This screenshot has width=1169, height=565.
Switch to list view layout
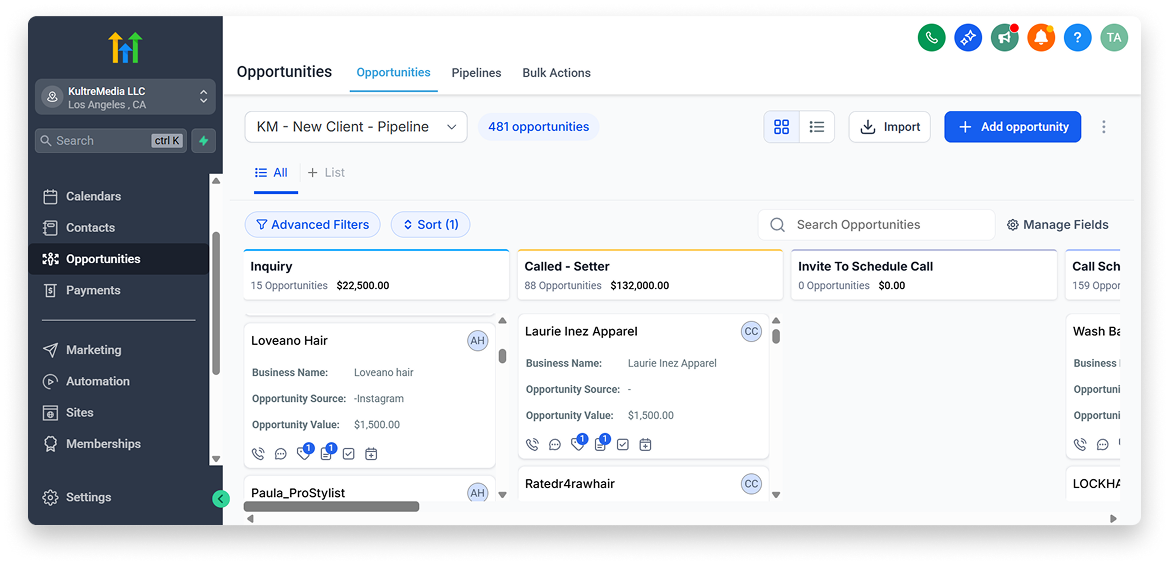817,127
